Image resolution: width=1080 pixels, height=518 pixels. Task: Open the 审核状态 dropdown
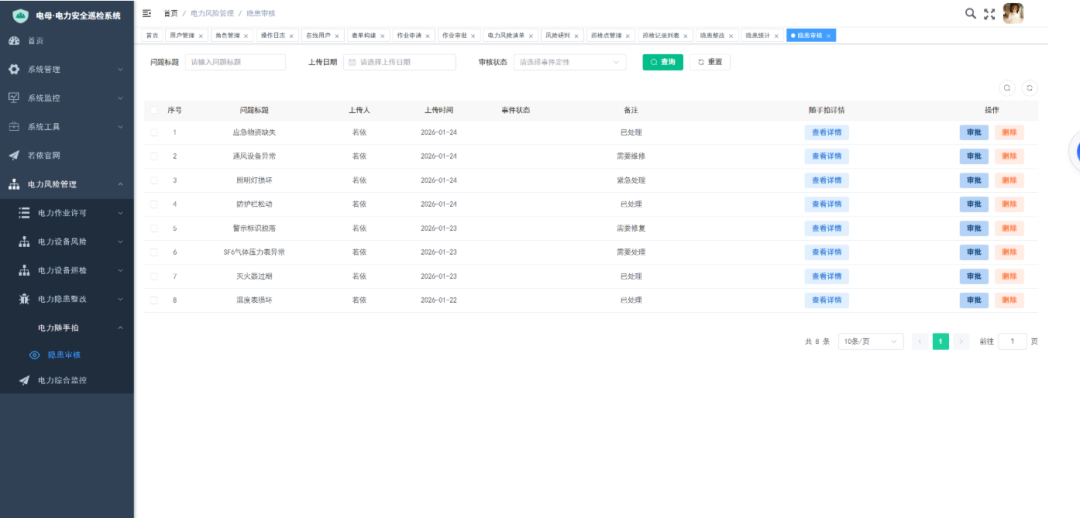click(x=570, y=62)
